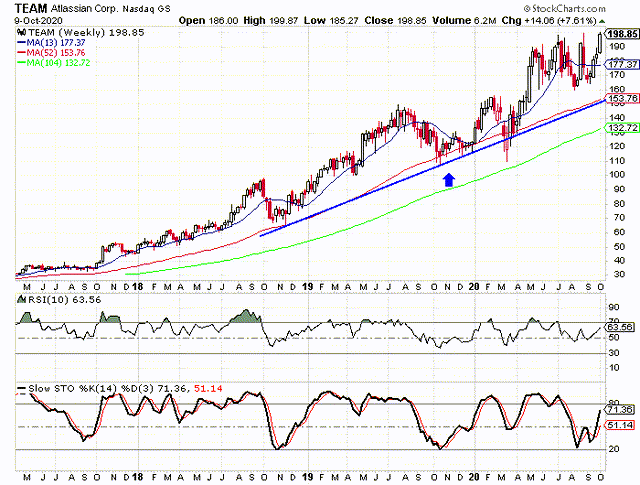Click the RSI(10) 63.56 indicator label
This screenshot has height=485, width=640.
pyautogui.click(x=63, y=300)
